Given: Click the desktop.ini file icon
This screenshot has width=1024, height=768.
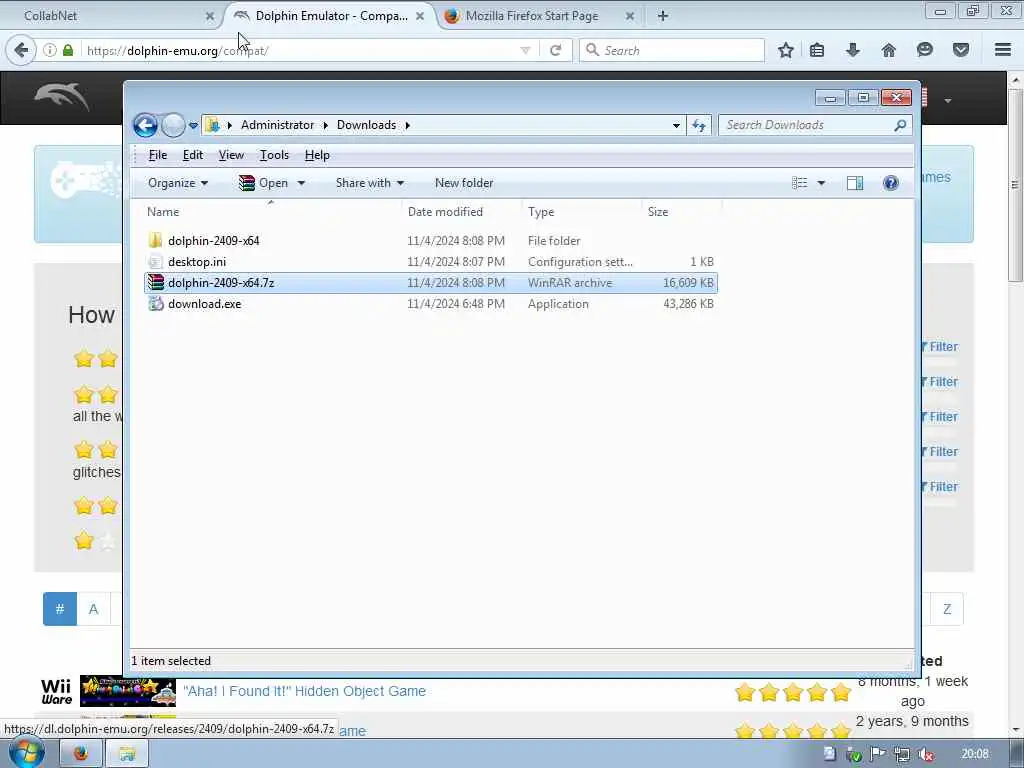Looking at the screenshot, I should pyautogui.click(x=155, y=261).
